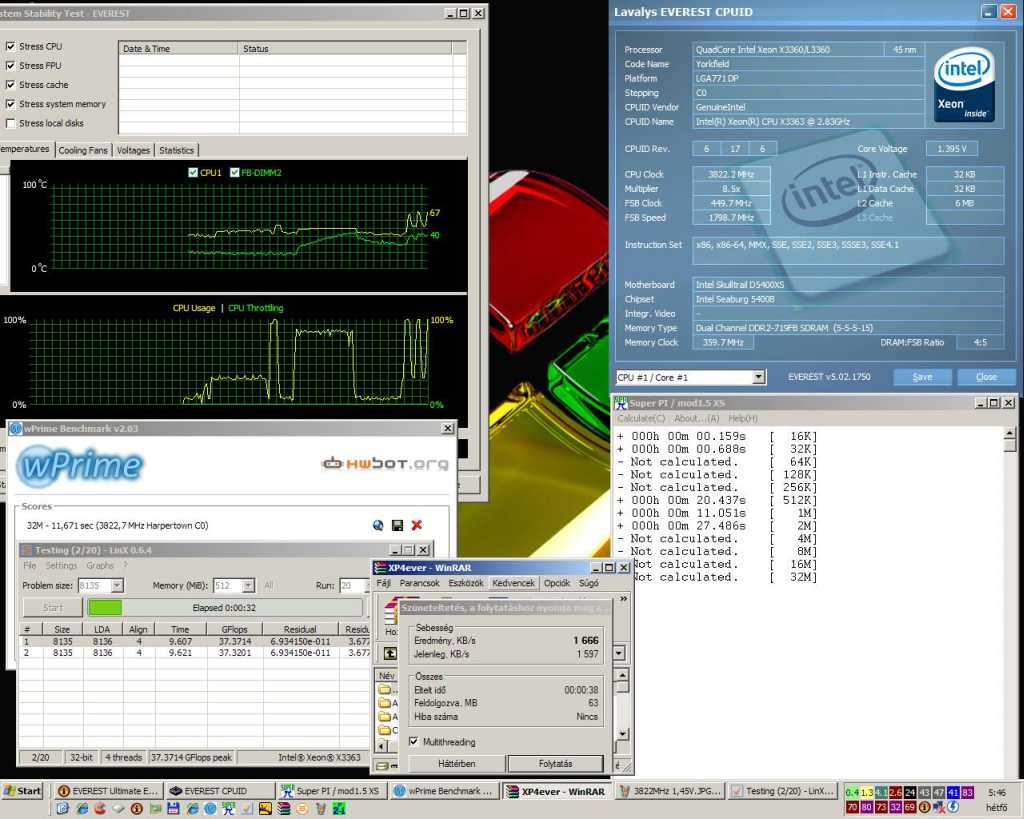Click the WinRAR books icon in quick launch
1024x819 pixels.
pyautogui.click(x=283, y=809)
